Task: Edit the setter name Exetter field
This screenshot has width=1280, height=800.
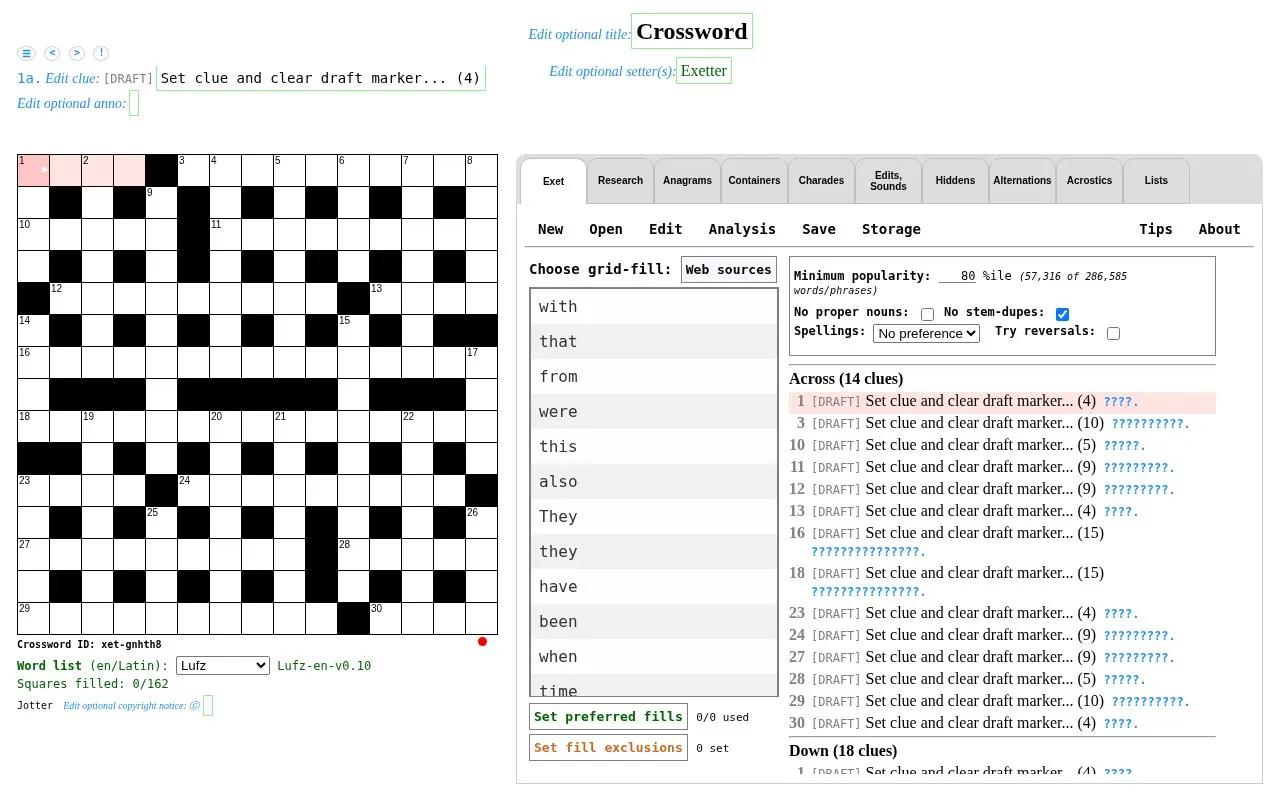Action: click(704, 70)
